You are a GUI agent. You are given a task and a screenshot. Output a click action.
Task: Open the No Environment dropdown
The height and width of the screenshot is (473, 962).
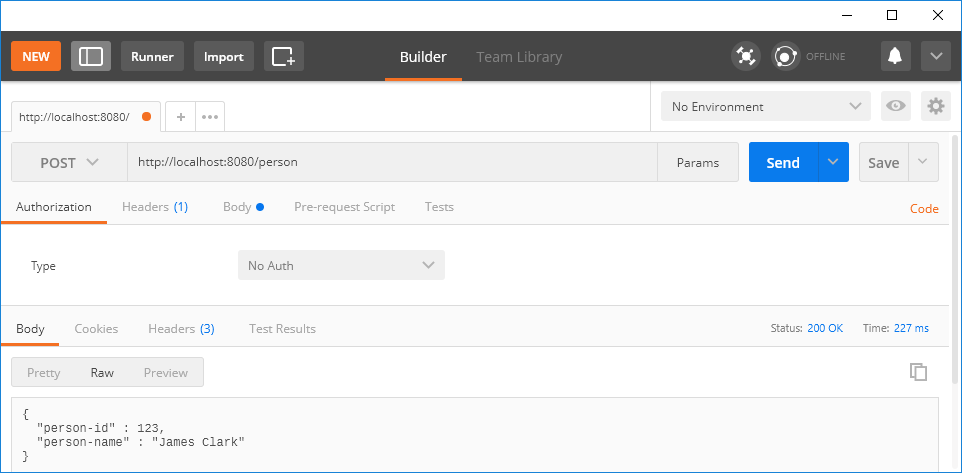[766, 107]
